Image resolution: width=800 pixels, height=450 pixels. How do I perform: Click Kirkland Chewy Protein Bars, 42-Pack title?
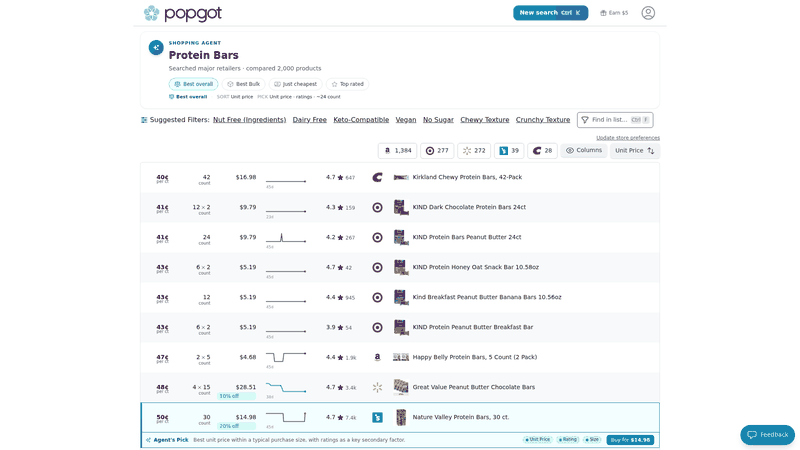467,178
